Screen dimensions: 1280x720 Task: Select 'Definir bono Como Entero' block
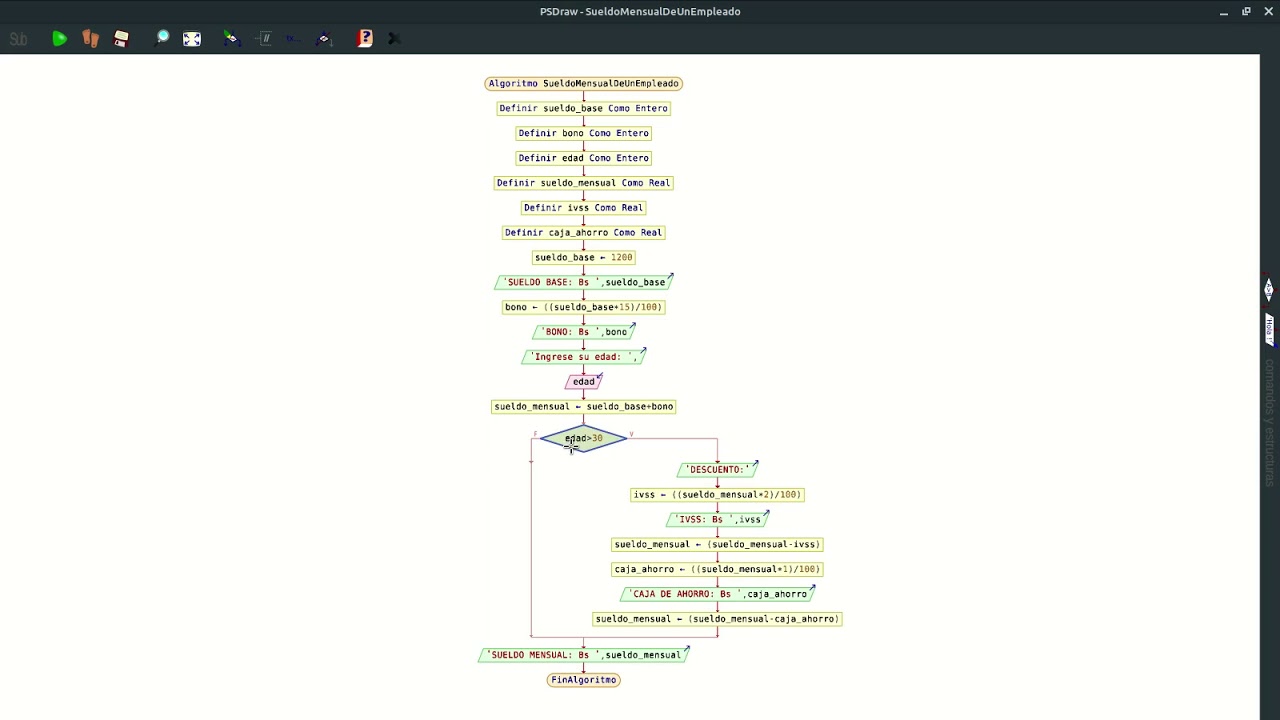[584, 133]
